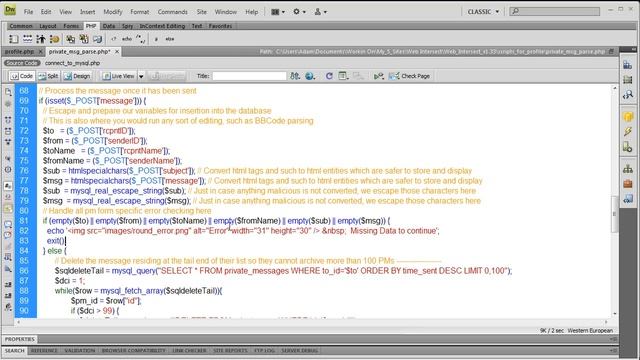Open the File menu
This screenshot has width=640, height=360.
[28, 12]
